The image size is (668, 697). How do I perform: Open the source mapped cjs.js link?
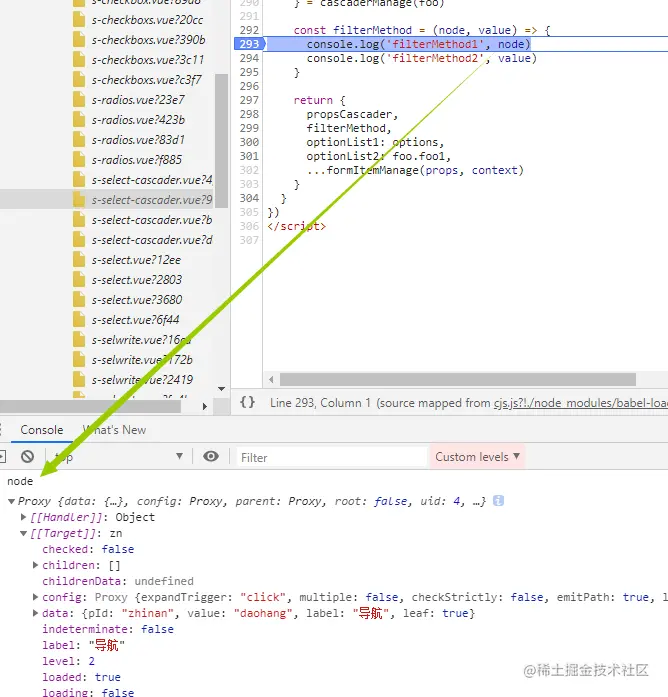pos(580,403)
